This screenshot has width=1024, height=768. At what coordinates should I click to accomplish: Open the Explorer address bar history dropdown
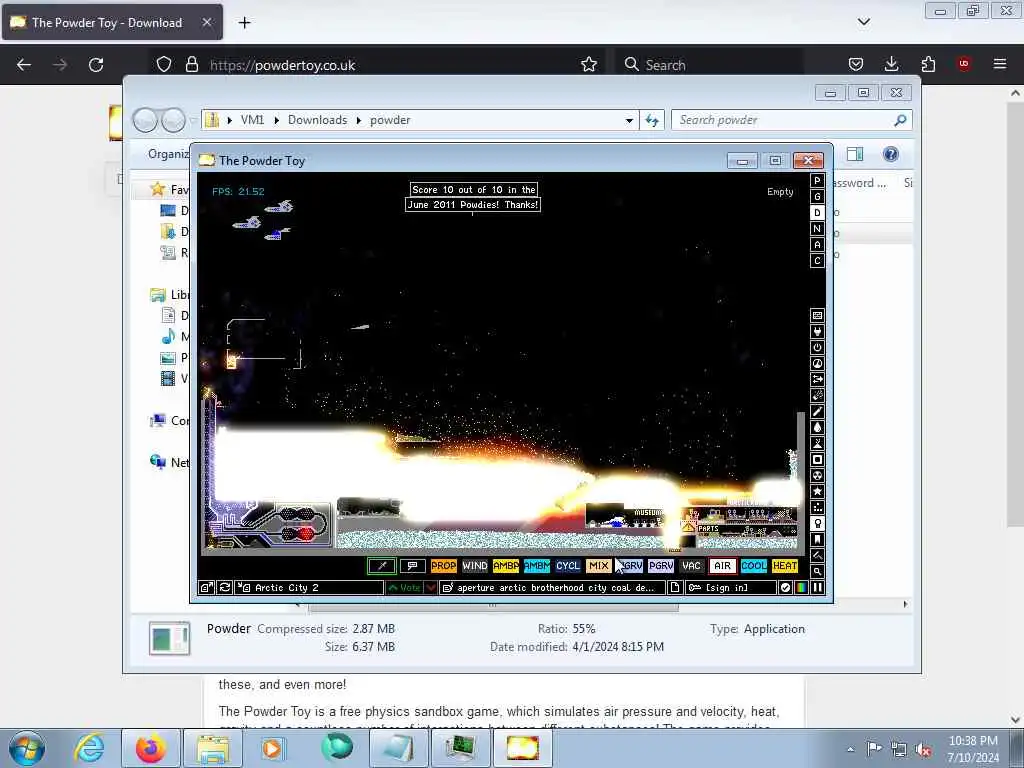[x=629, y=120]
